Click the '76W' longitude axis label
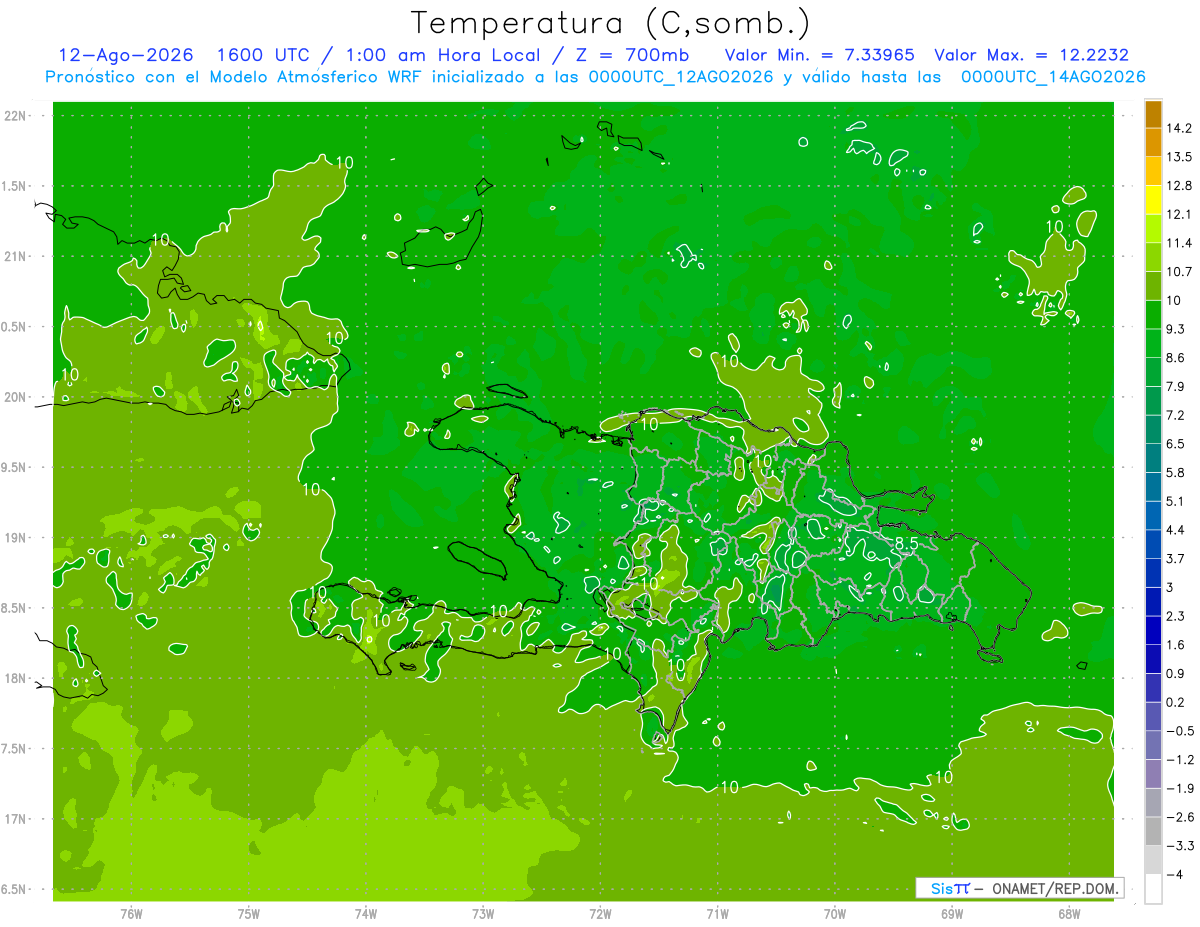 click(x=131, y=913)
